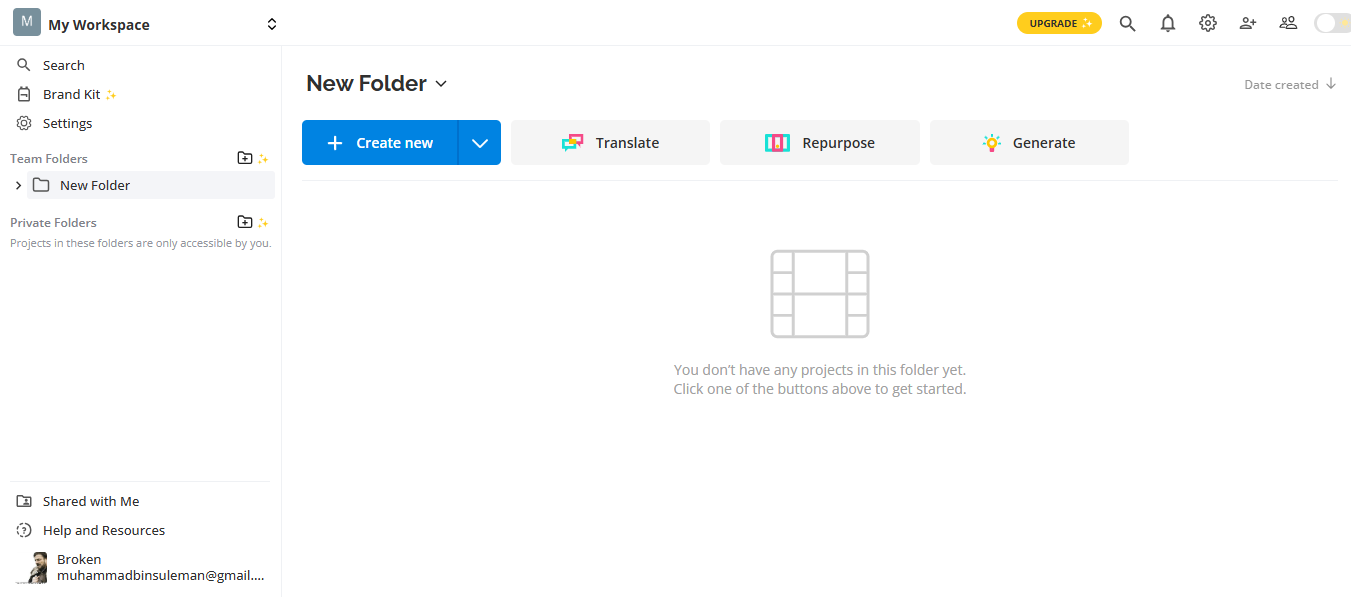Click the Team Folders heading

point(49,158)
